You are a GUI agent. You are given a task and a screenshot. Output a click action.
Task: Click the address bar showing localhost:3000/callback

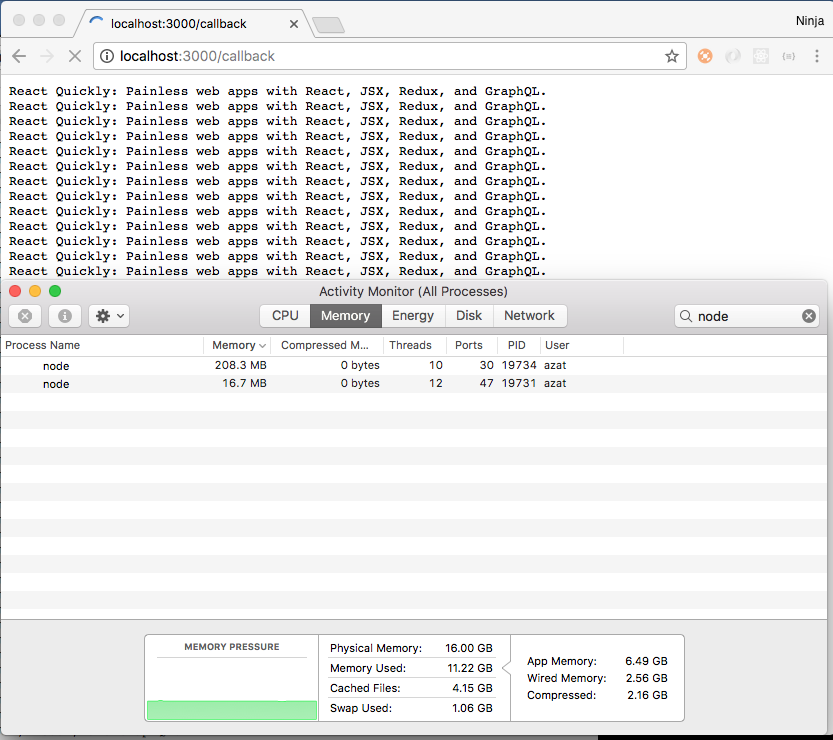click(x=389, y=56)
